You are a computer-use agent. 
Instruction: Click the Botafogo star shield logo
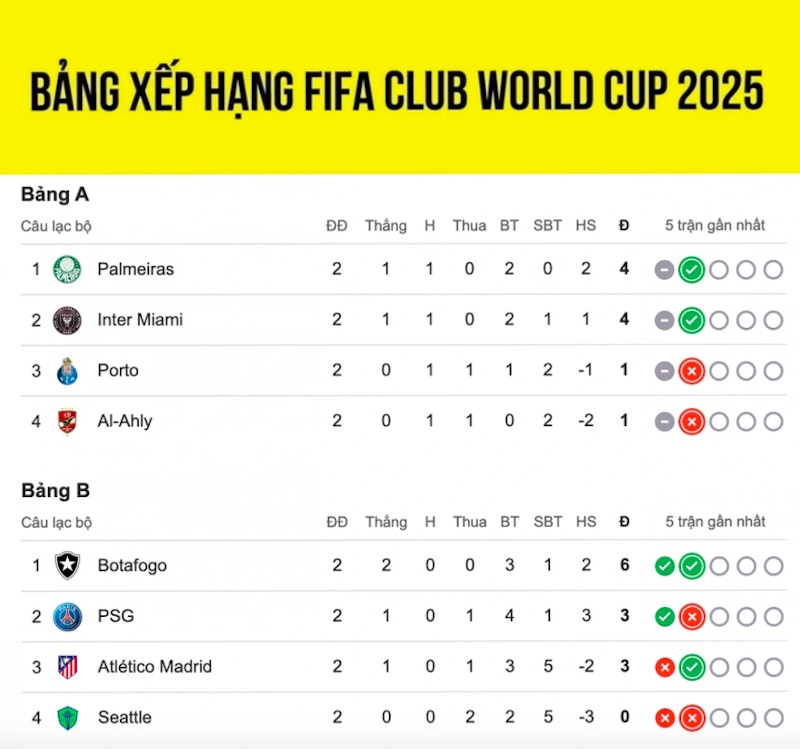click(x=67, y=565)
